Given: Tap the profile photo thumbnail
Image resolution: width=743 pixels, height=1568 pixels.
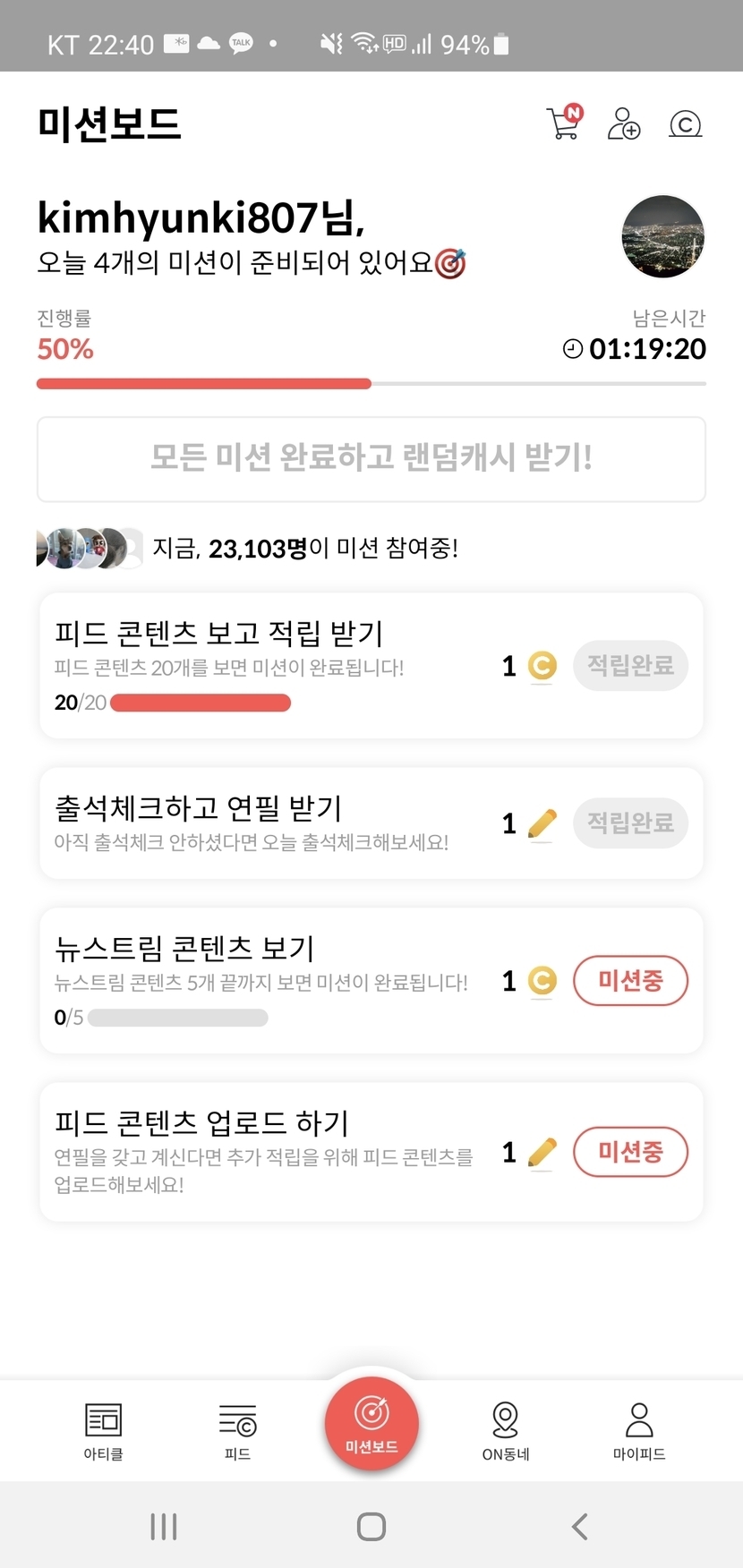Looking at the screenshot, I should coord(662,237).
